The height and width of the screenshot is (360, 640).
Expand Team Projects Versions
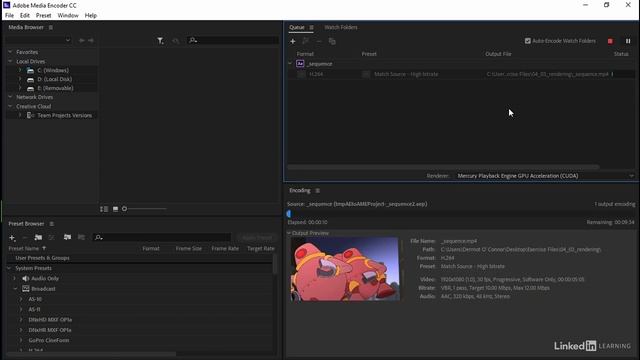pyautogui.click(x=20, y=115)
